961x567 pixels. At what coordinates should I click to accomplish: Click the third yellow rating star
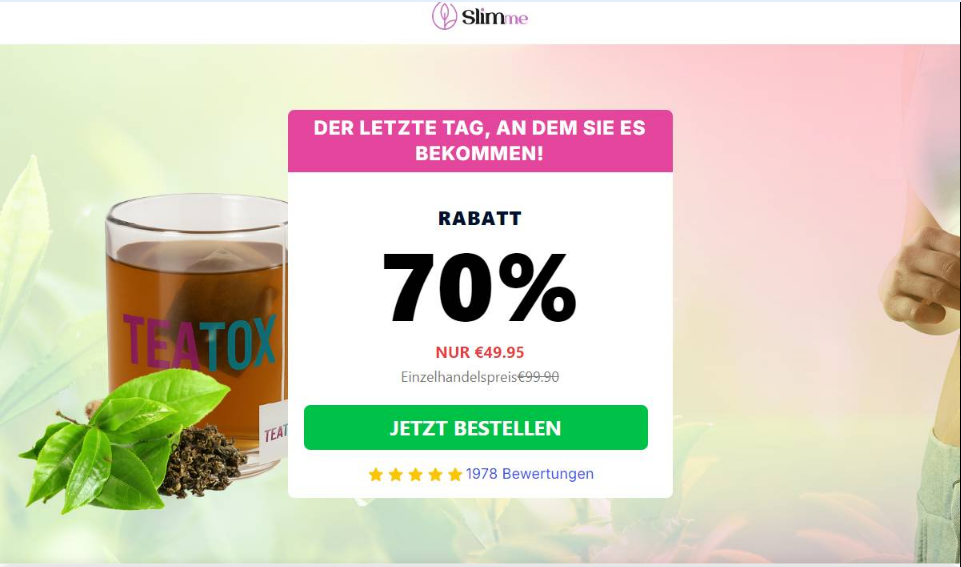click(x=416, y=474)
